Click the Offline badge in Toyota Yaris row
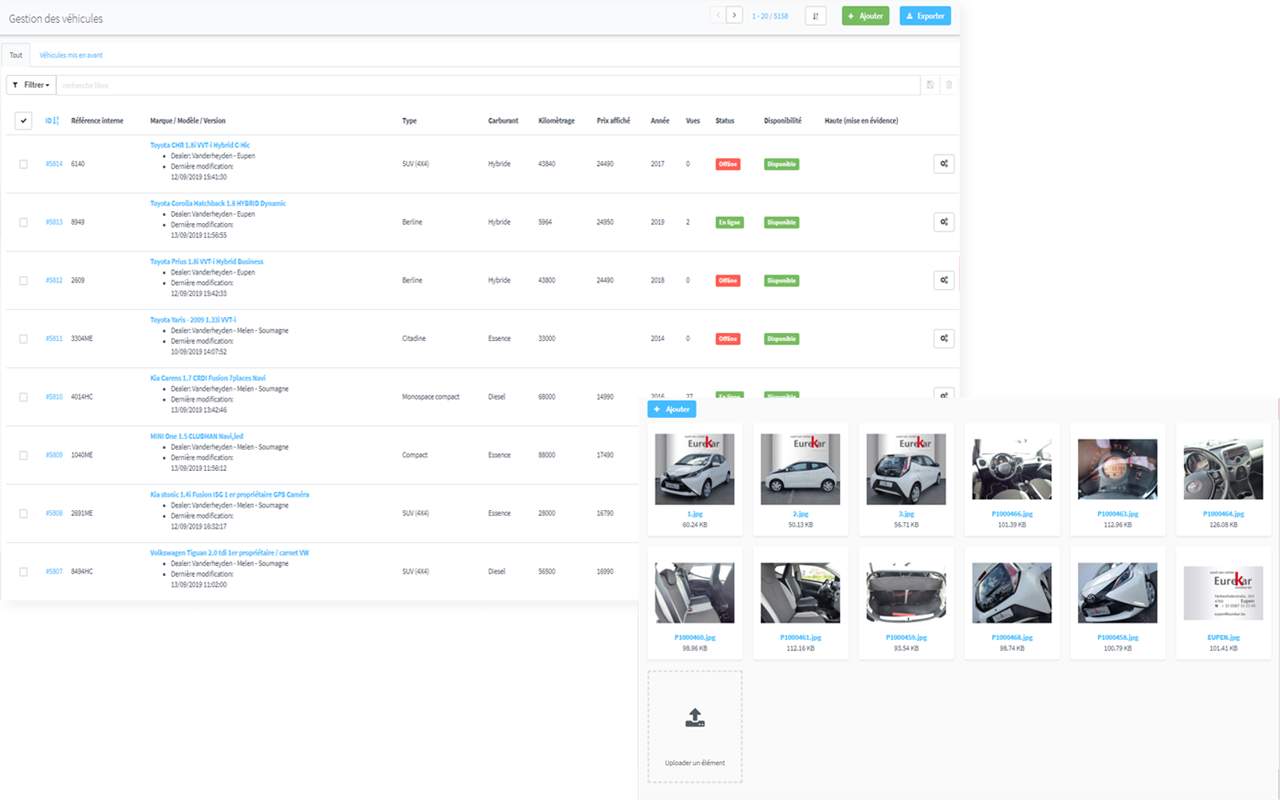Viewport: 1280px width, 800px height. pos(728,339)
